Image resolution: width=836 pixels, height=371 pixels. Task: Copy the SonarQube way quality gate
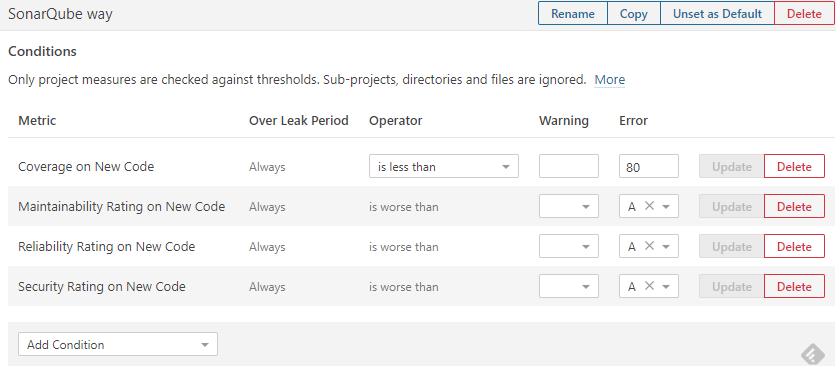634,14
